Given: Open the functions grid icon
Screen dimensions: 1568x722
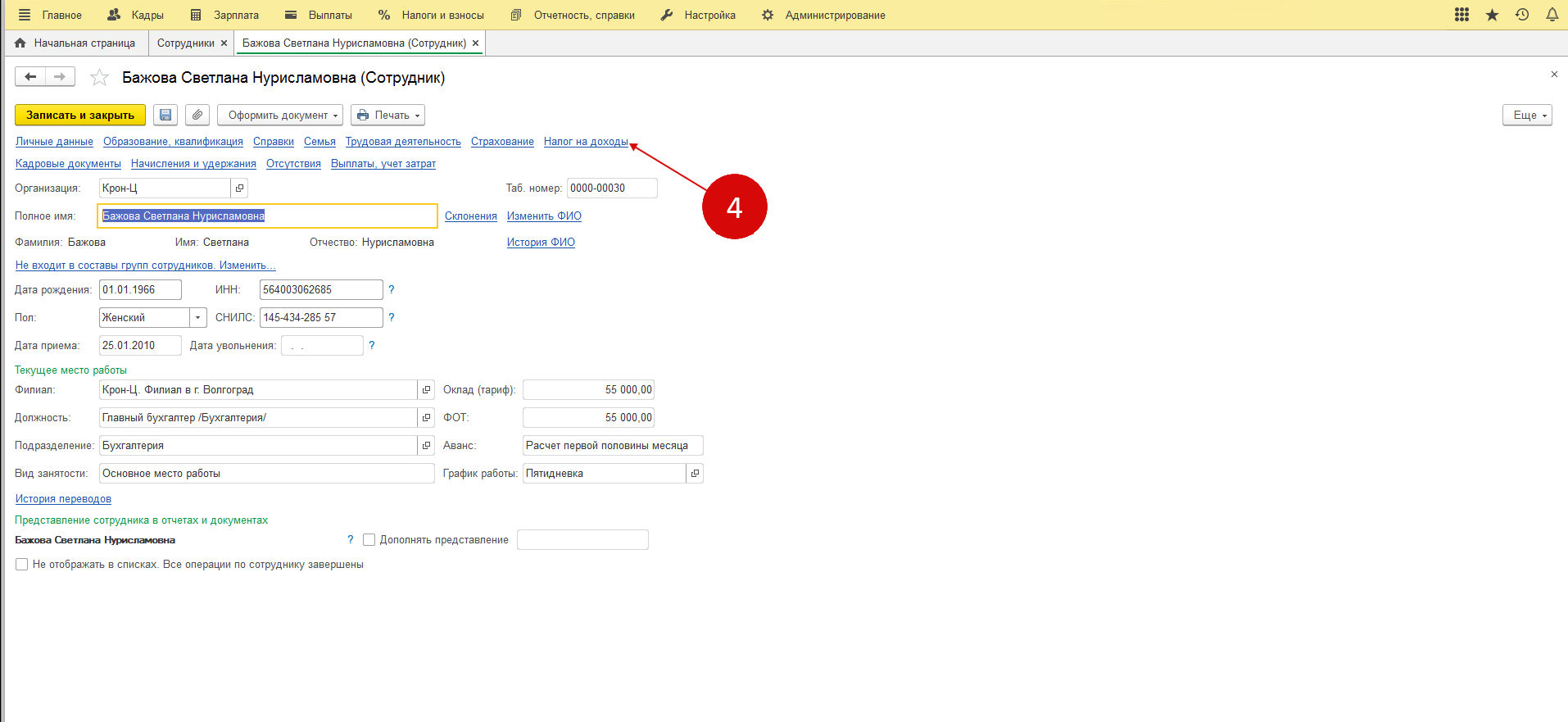Looking at the screenshot, I should pyautogui.click(x=1462, y=15).
